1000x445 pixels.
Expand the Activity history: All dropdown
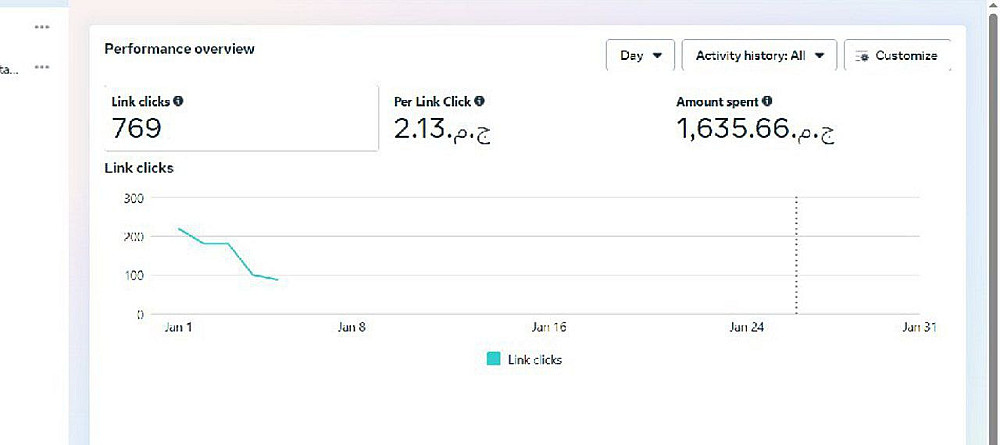759,56
